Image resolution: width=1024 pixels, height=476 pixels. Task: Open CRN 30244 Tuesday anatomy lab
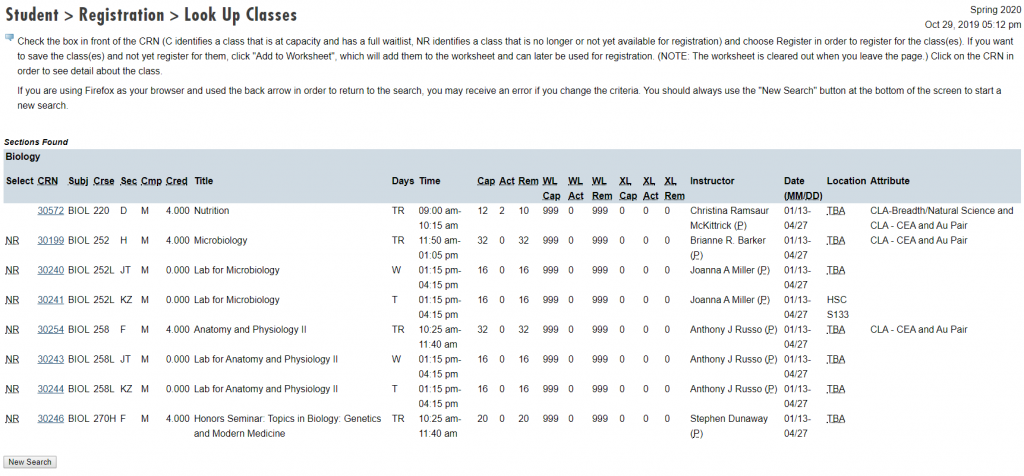[50, 389]
